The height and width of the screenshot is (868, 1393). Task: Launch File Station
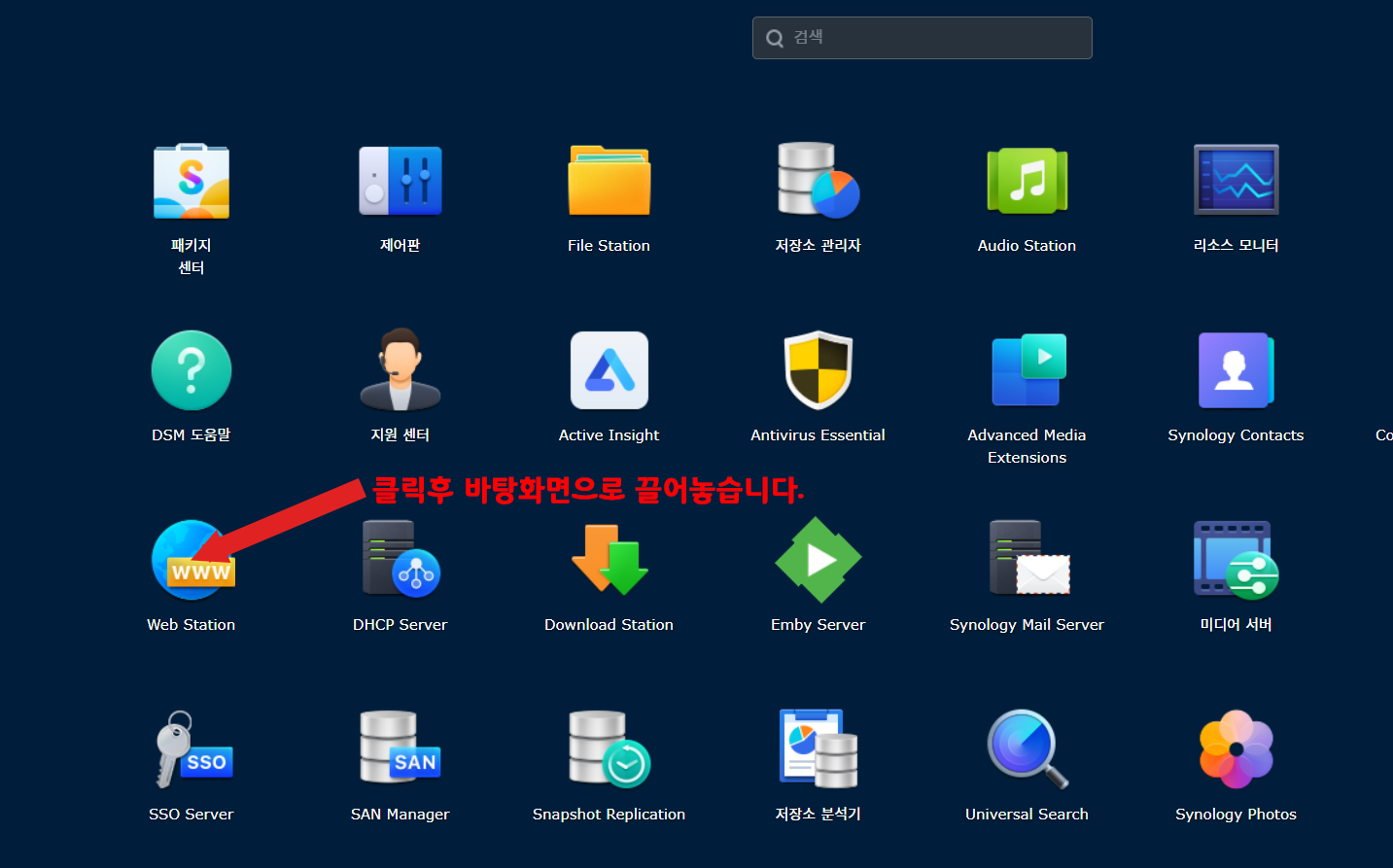tap(609, 181)
